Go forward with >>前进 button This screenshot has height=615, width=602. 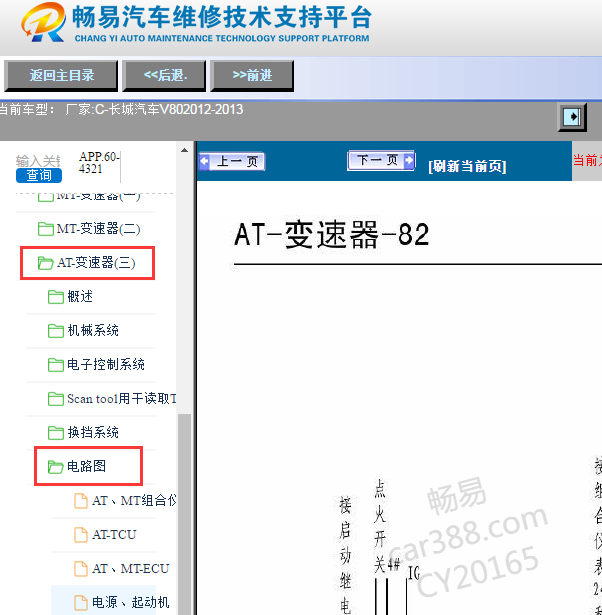coord(252,76)
